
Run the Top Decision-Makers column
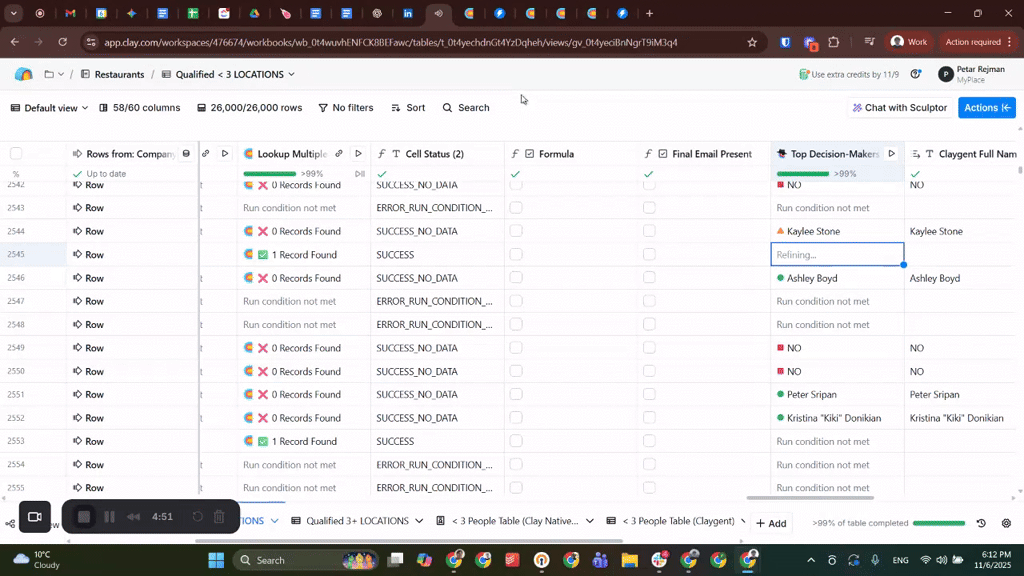[x=891, y=154]
